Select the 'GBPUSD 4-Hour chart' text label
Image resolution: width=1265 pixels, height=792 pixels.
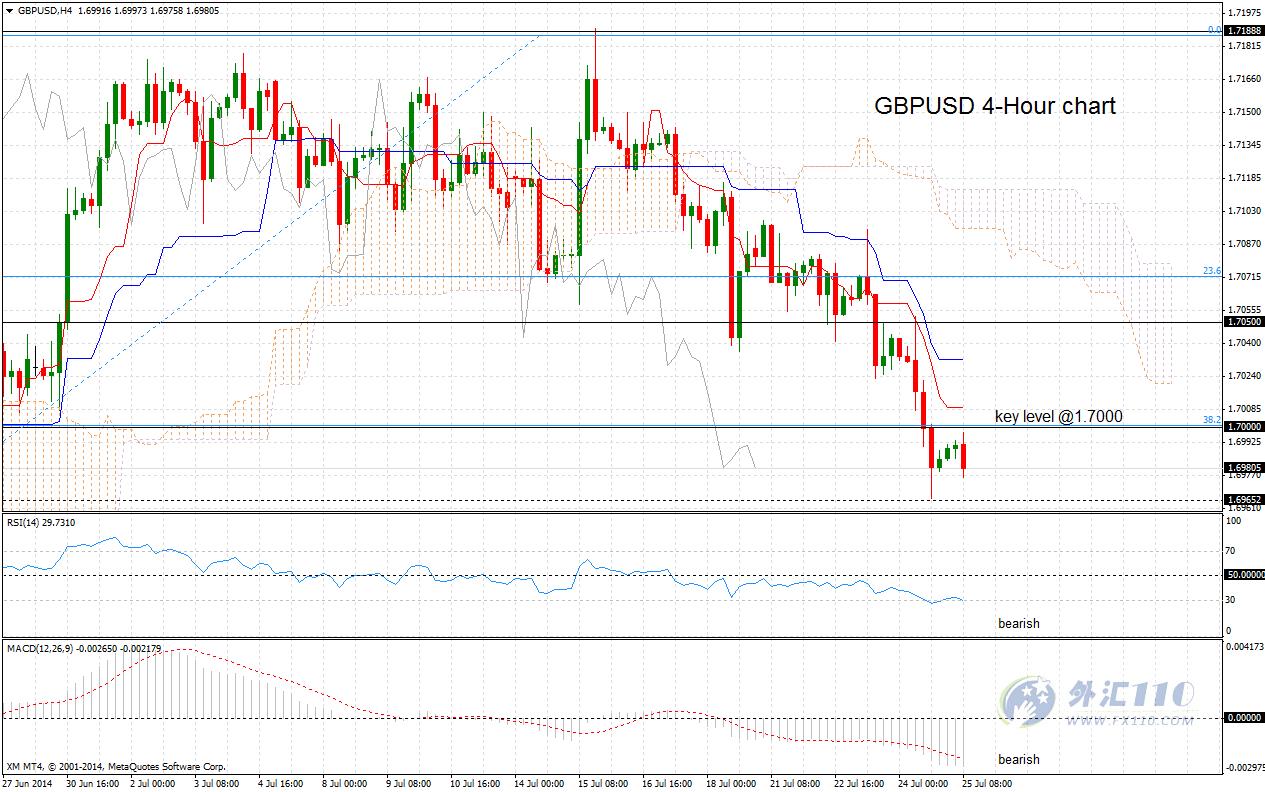click(995, 106)
